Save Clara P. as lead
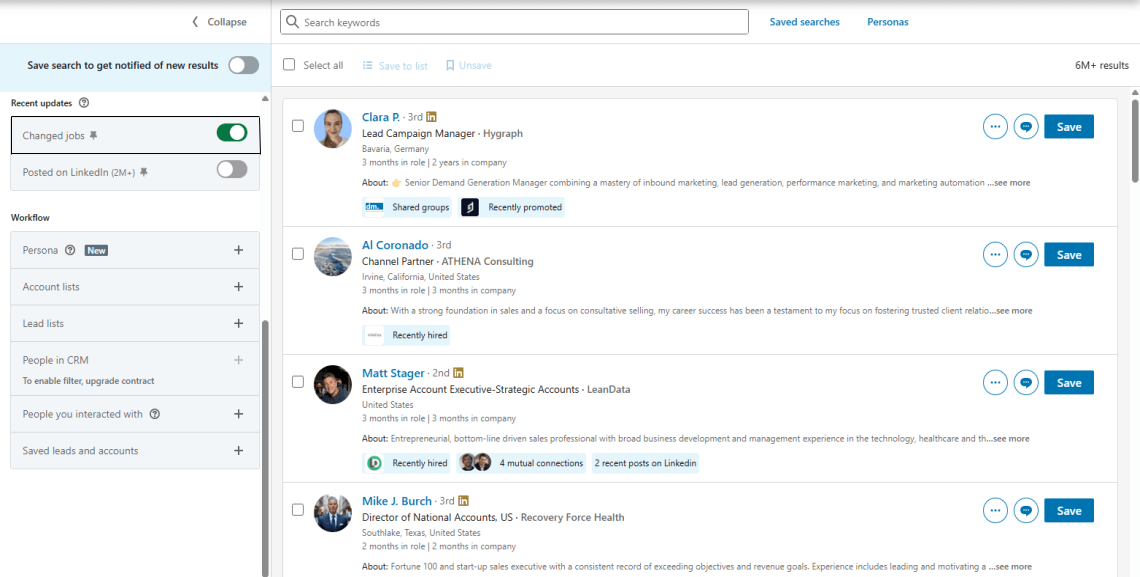 (1069, 126)
